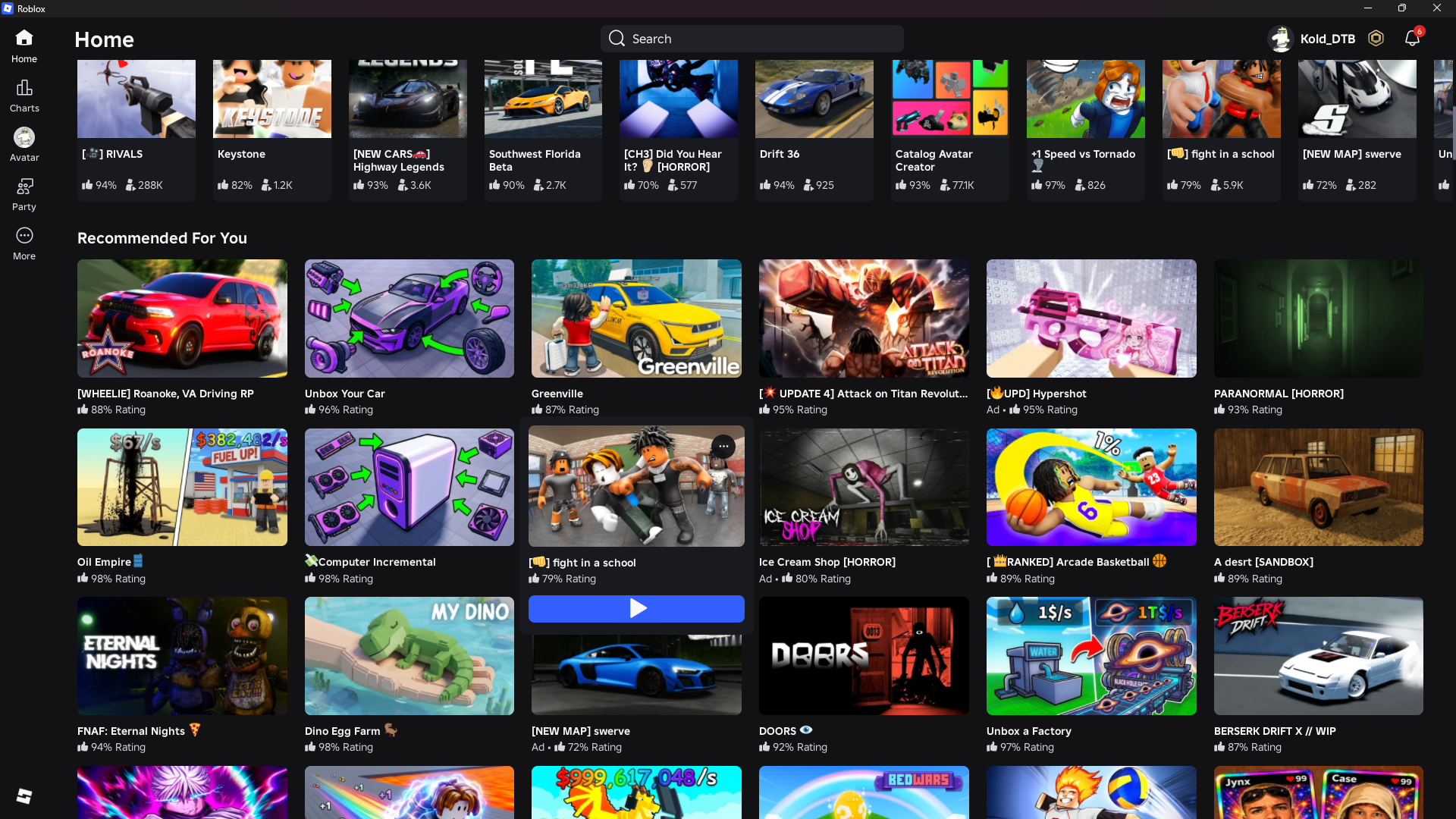Open the Unbox Your Car thumbnail

(x=409, y=318)
